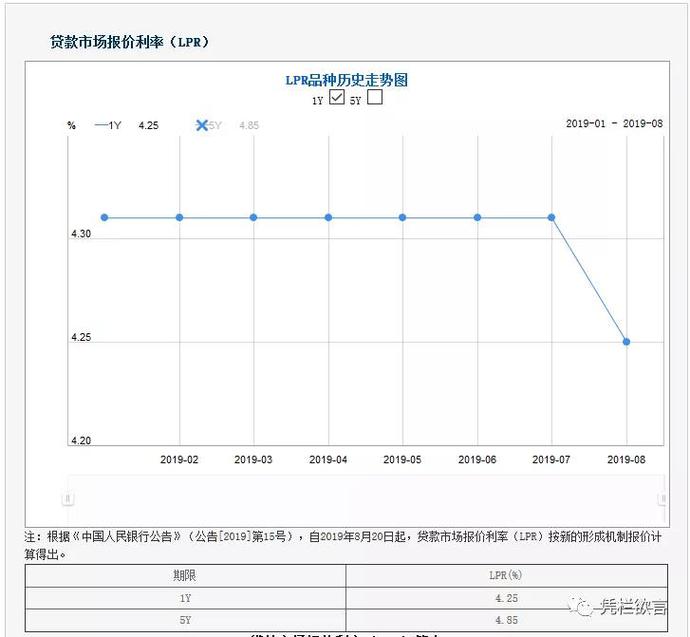Click the 4.25 value in table

(506, 598)
